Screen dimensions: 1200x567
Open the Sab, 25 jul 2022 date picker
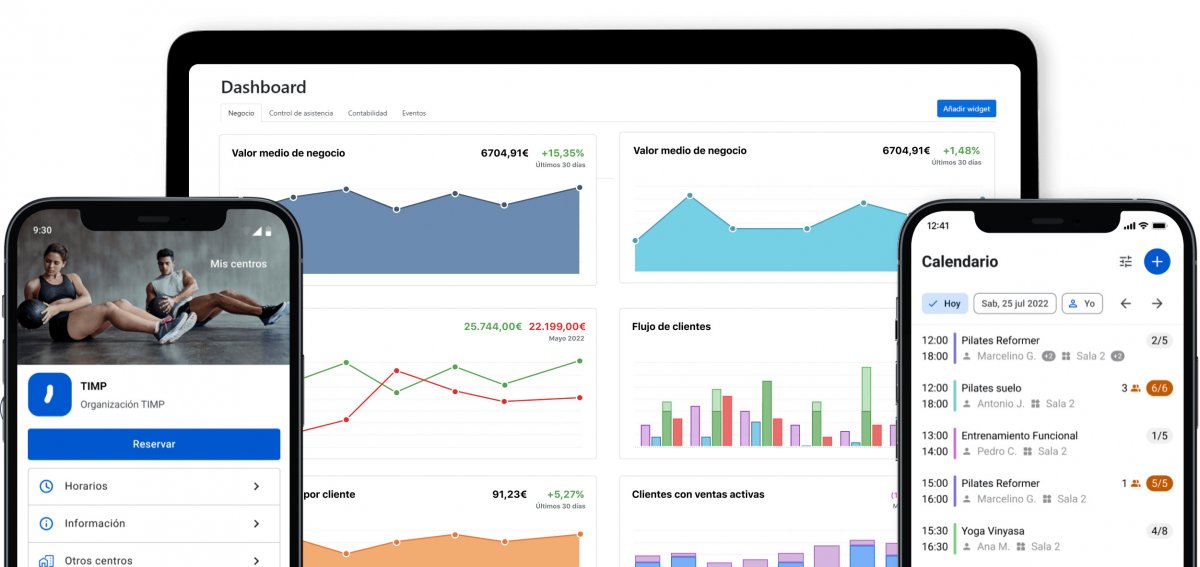[x=1014, y=303]
